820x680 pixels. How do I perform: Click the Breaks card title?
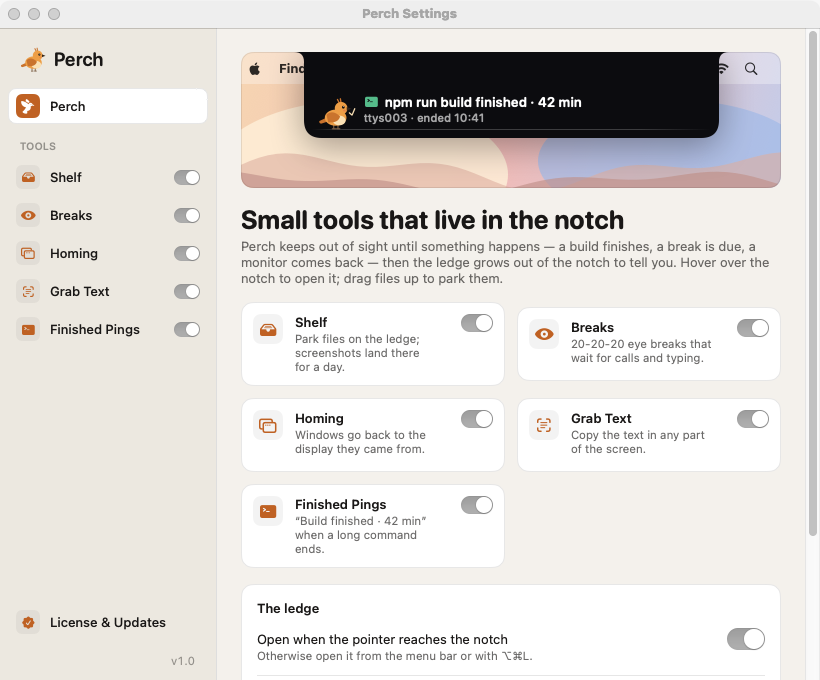click(x=592, y=327)
